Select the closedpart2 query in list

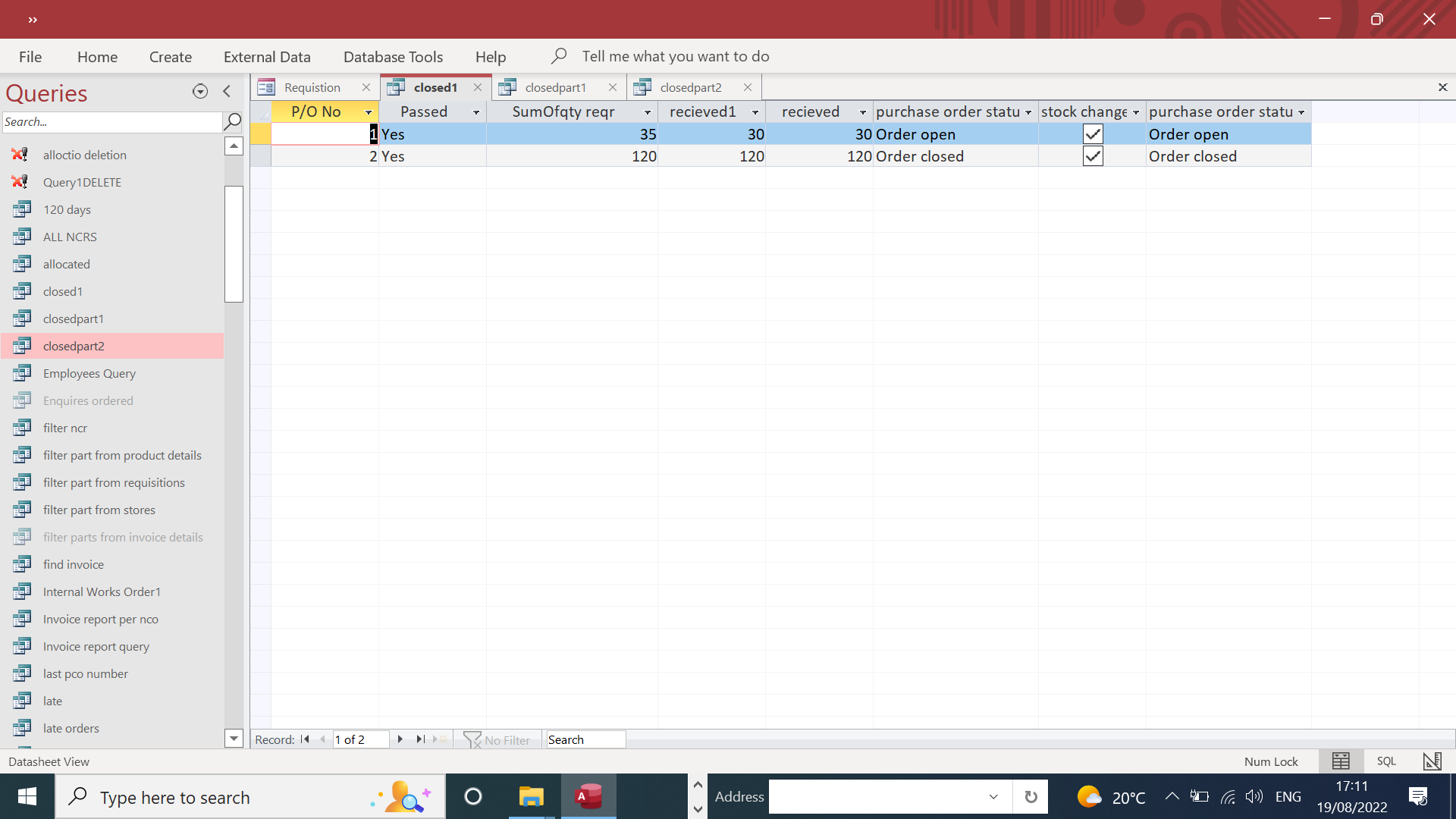(x=112, y=346)
